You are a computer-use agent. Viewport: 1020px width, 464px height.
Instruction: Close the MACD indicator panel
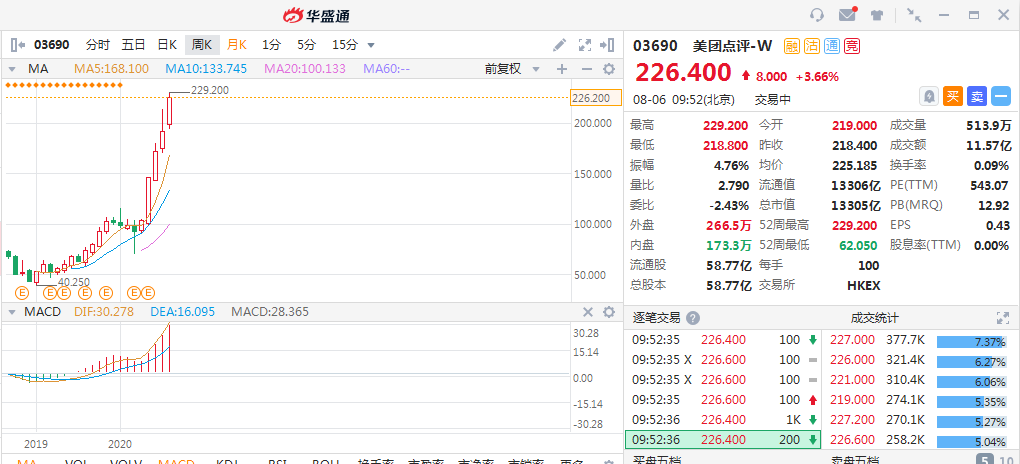(x=587, y=312)
